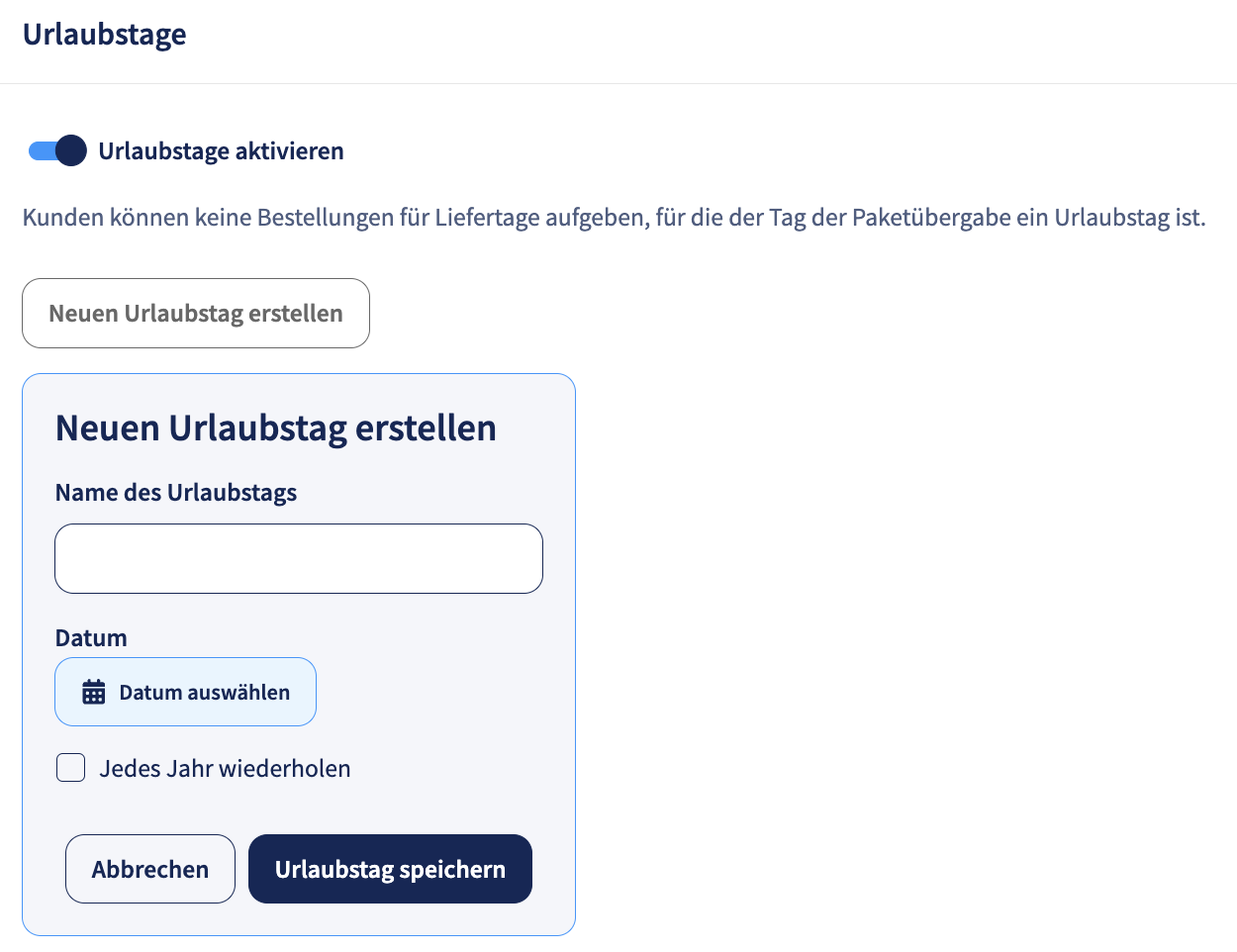Select the Urlaubstage page heading
The height and width of the screenshot is (952, 1237).
click(104, 34)
